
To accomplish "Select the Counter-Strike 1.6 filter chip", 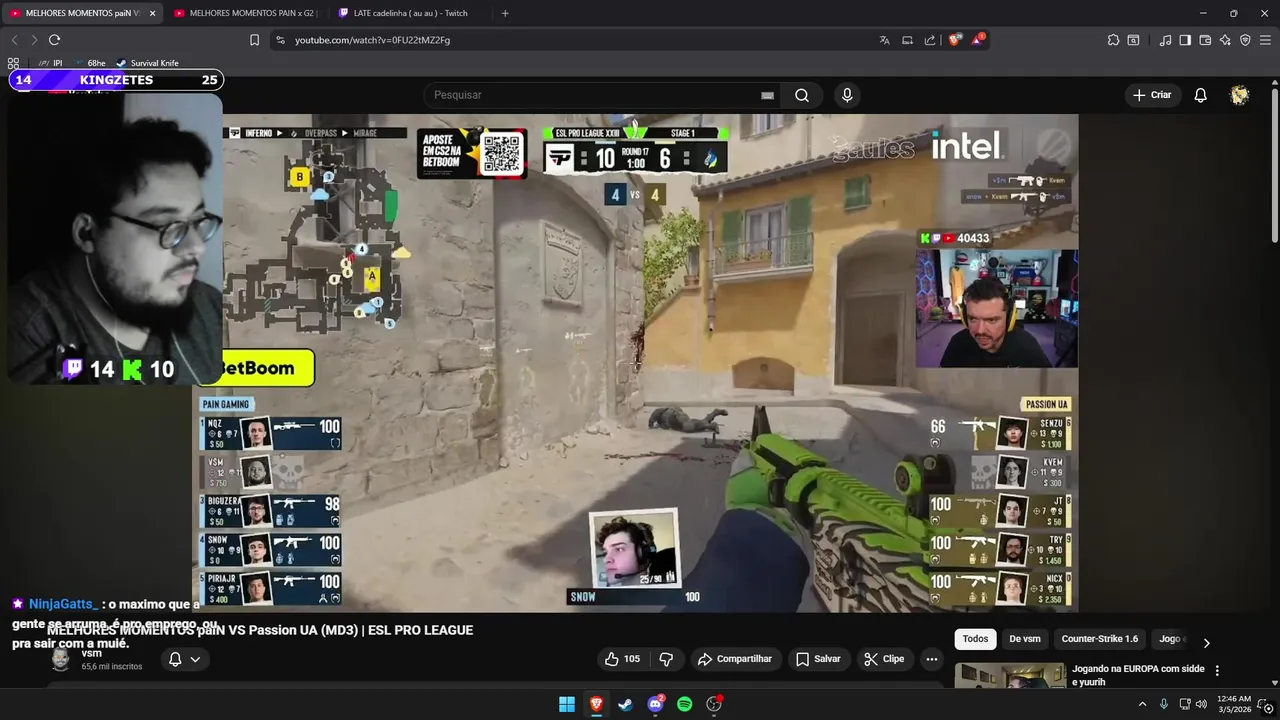I will [x=1100, y=639].
